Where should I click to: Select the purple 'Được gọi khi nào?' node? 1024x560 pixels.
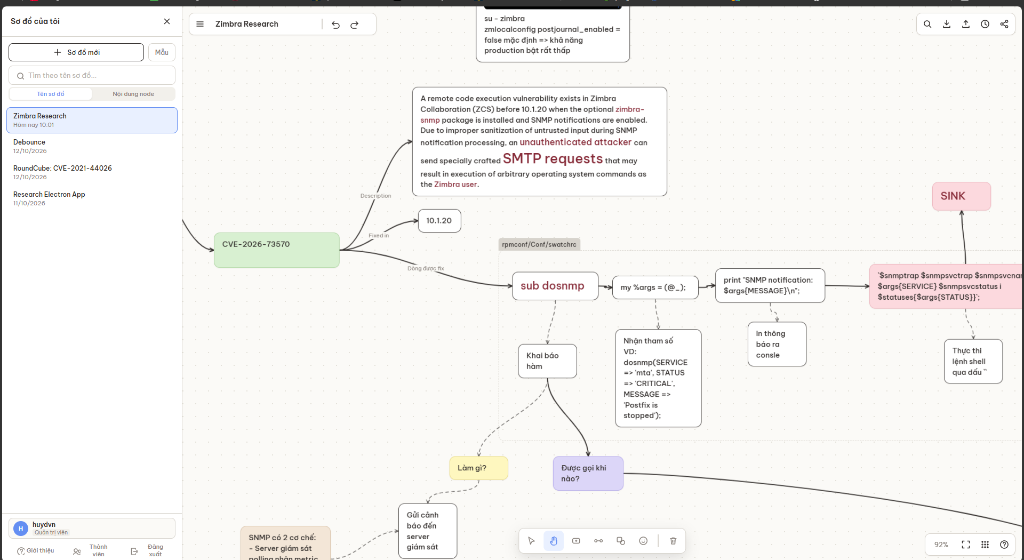[x=588, y=473]
